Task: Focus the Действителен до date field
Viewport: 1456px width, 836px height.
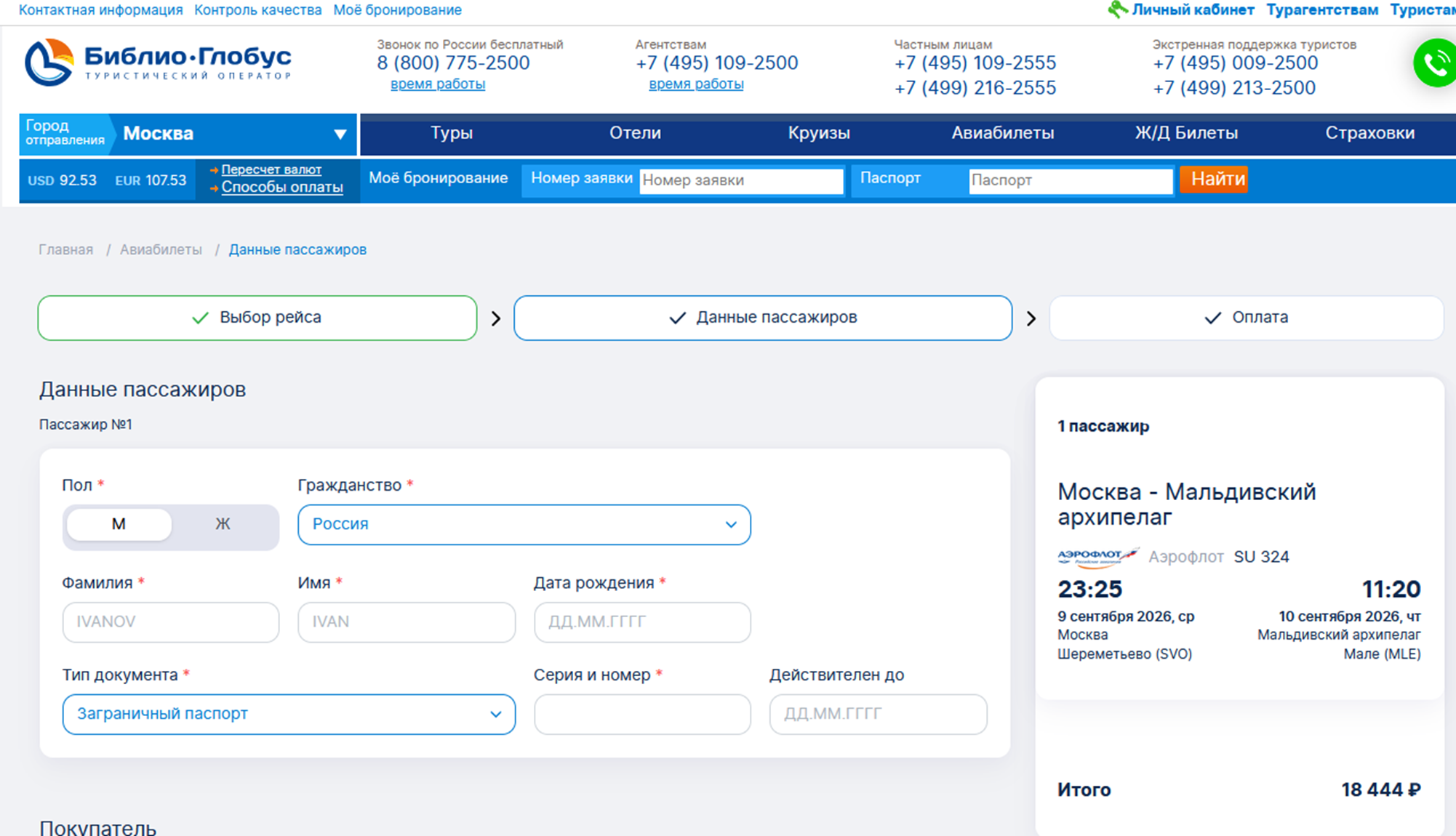Action: [x=878, y=714]
